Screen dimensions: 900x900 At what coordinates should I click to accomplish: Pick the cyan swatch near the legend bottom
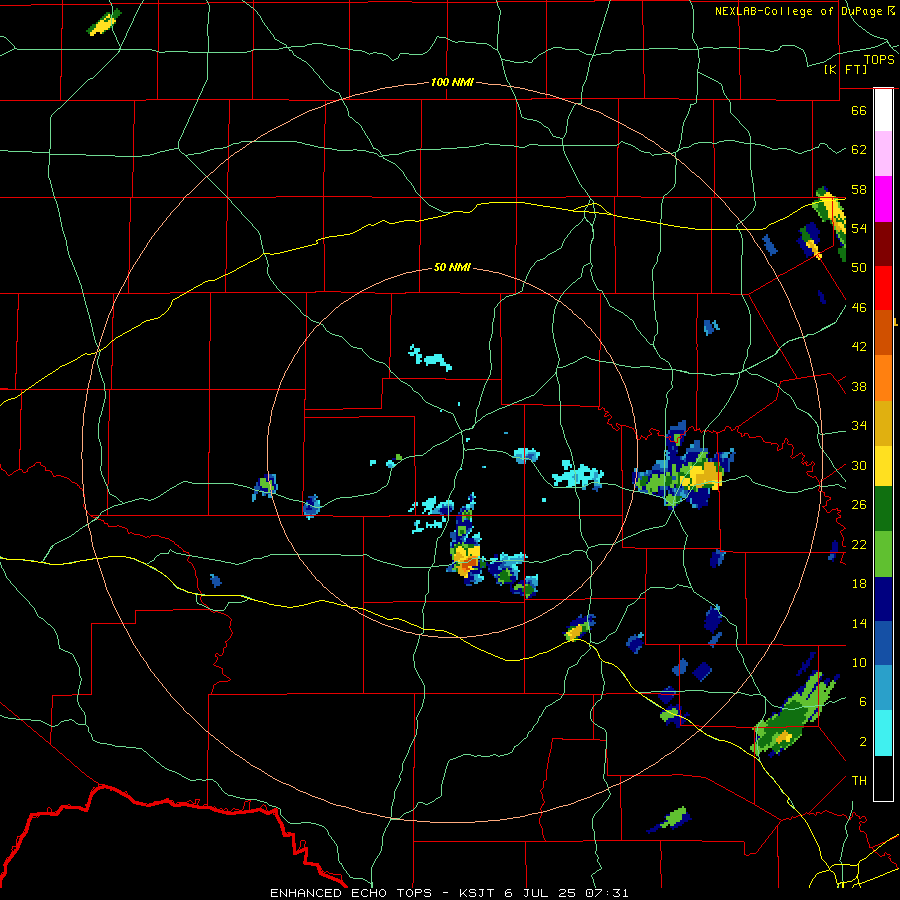click(883, 733)
